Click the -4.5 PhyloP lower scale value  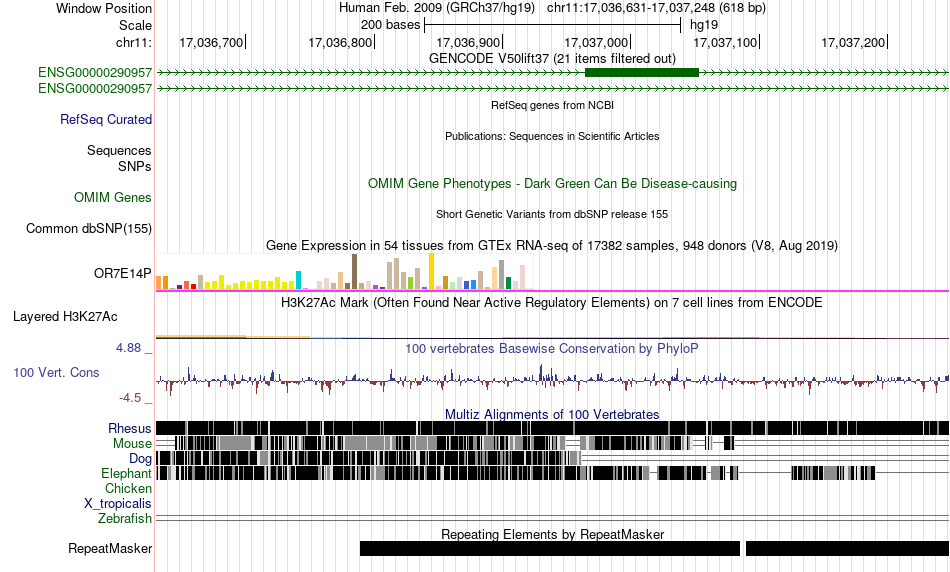[x=130, y=397]
